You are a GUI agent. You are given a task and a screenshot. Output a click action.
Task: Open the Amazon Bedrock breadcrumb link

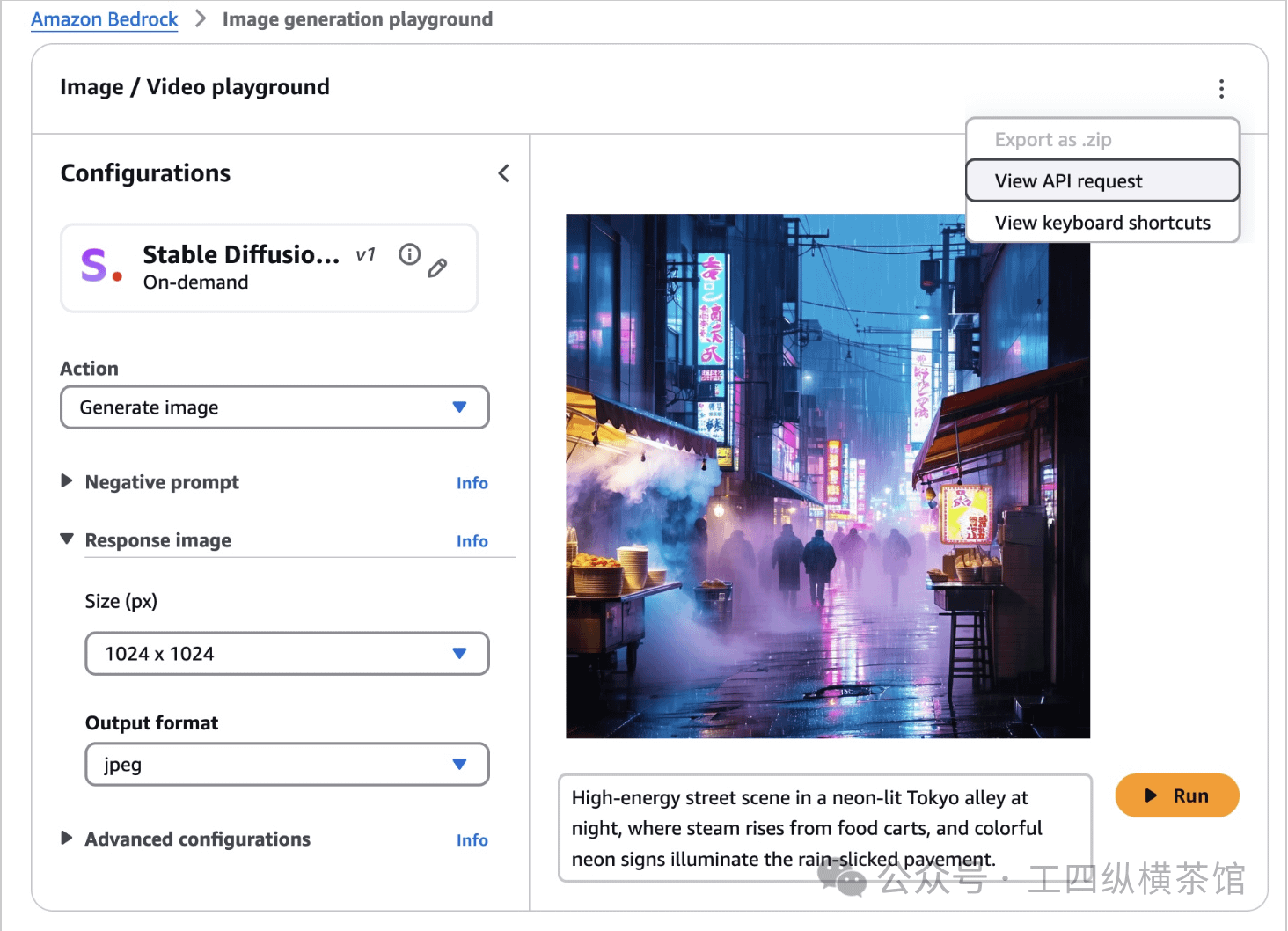click(x=105, y=19)
